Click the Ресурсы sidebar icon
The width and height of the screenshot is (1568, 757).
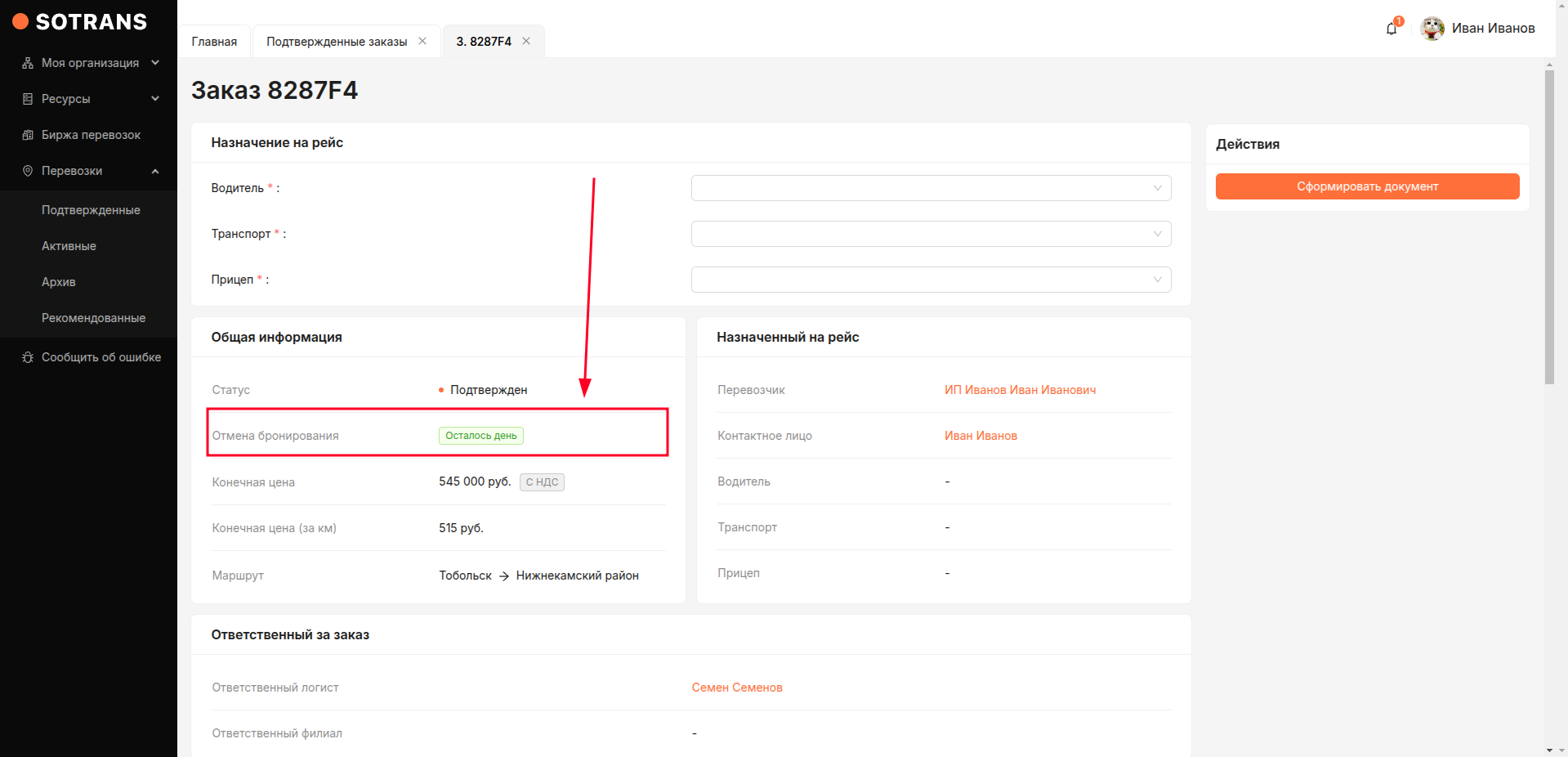28,99
